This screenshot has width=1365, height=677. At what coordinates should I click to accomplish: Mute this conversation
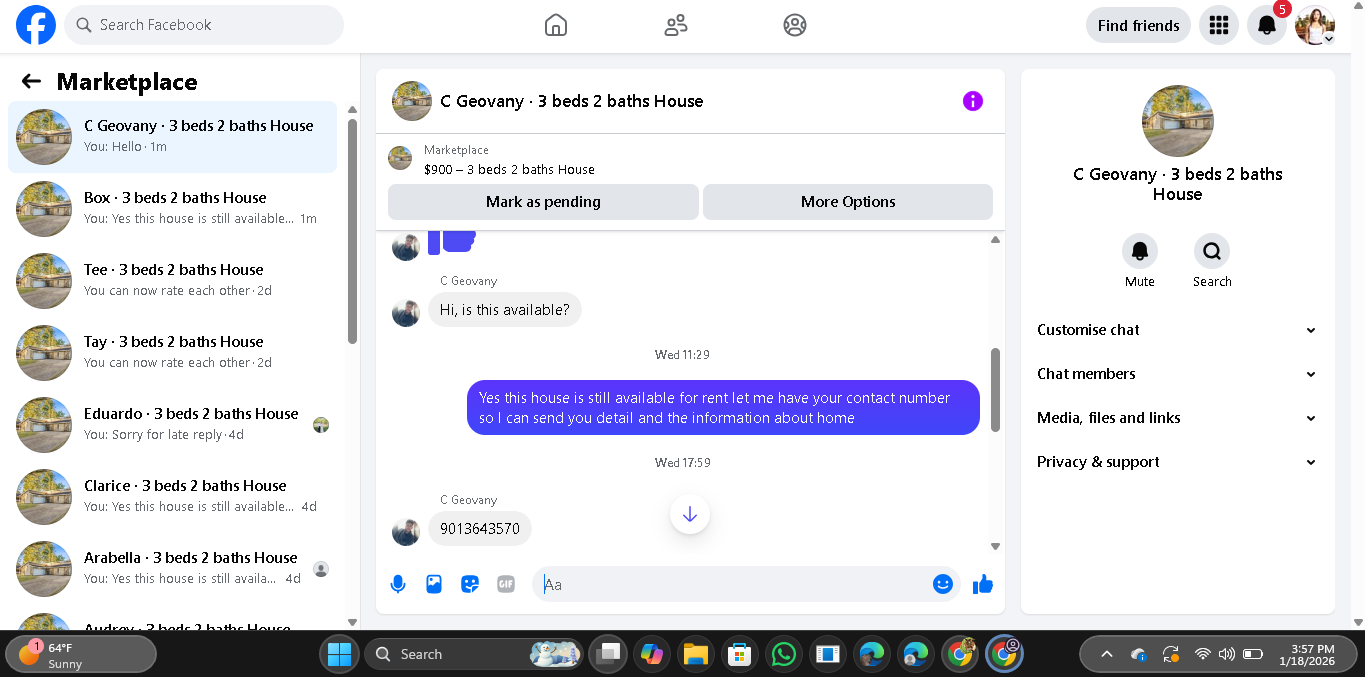pyautogui.click(x=1140, y=261)
